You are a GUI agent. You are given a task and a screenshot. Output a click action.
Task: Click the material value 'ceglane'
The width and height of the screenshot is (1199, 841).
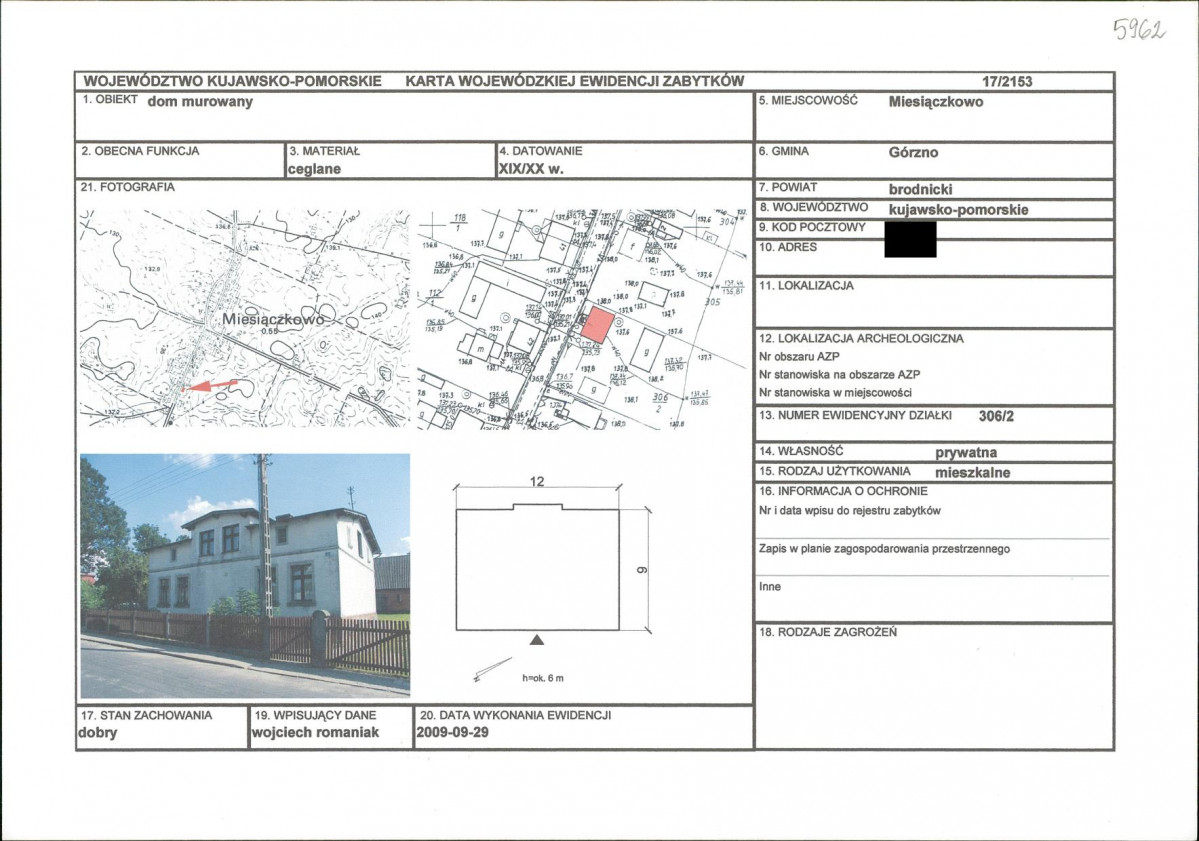click(314, 169)
